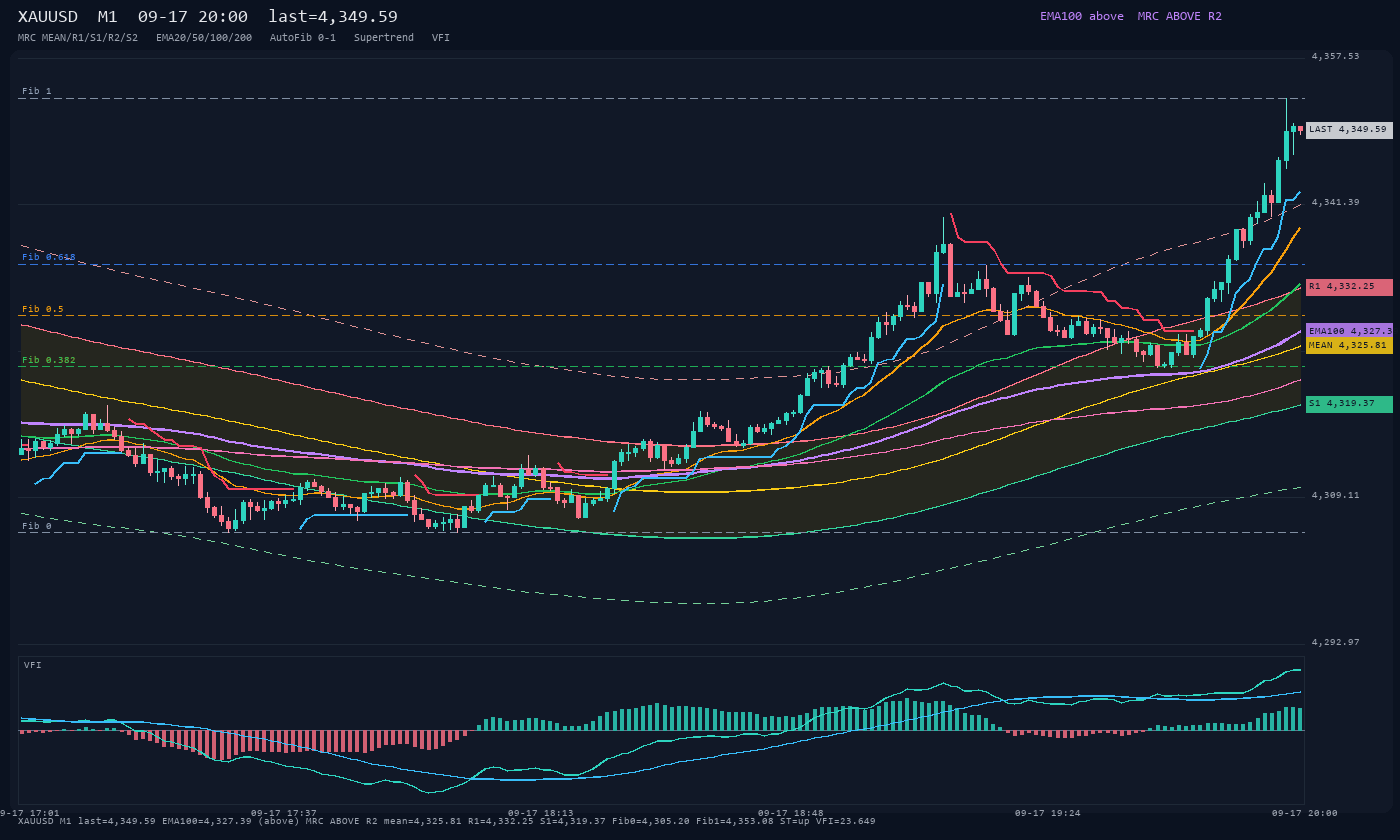Image resolution: width=1400 pixels, height=840 pixels.
Task: Click the 4,341.39 price axis value
Action: tap(1335, 202)
